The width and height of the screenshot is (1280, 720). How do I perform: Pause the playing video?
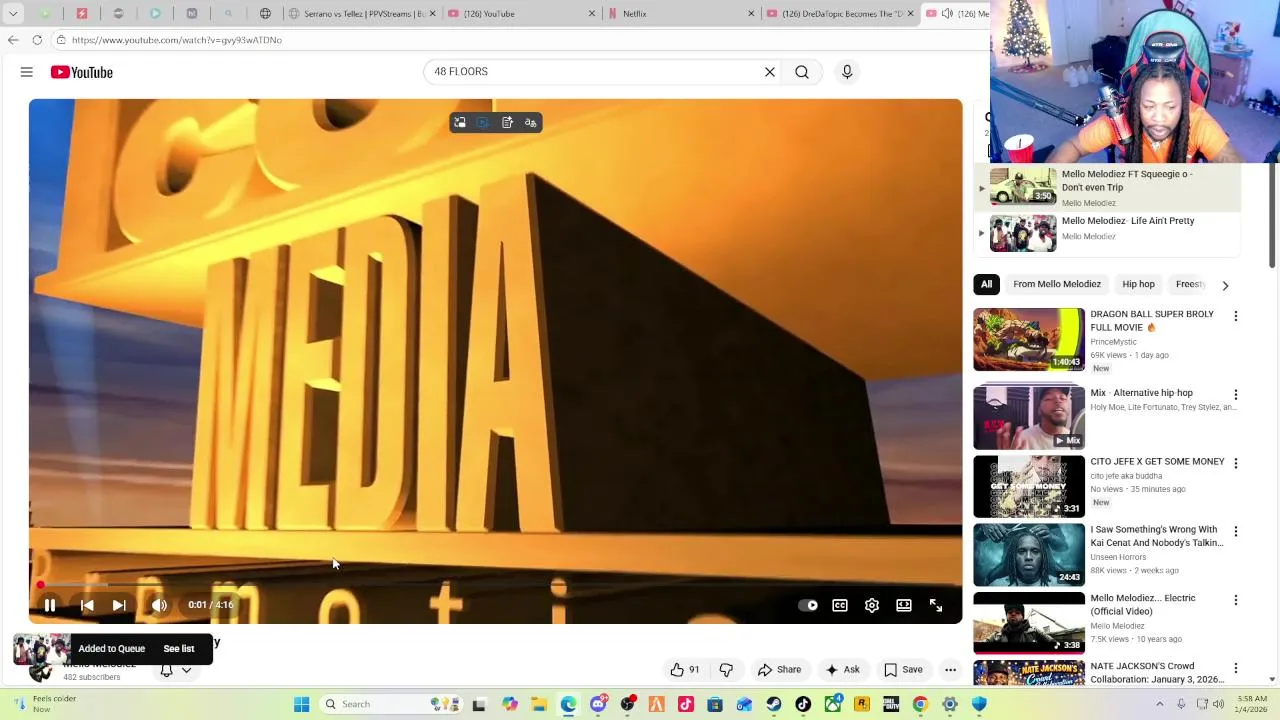50,605
